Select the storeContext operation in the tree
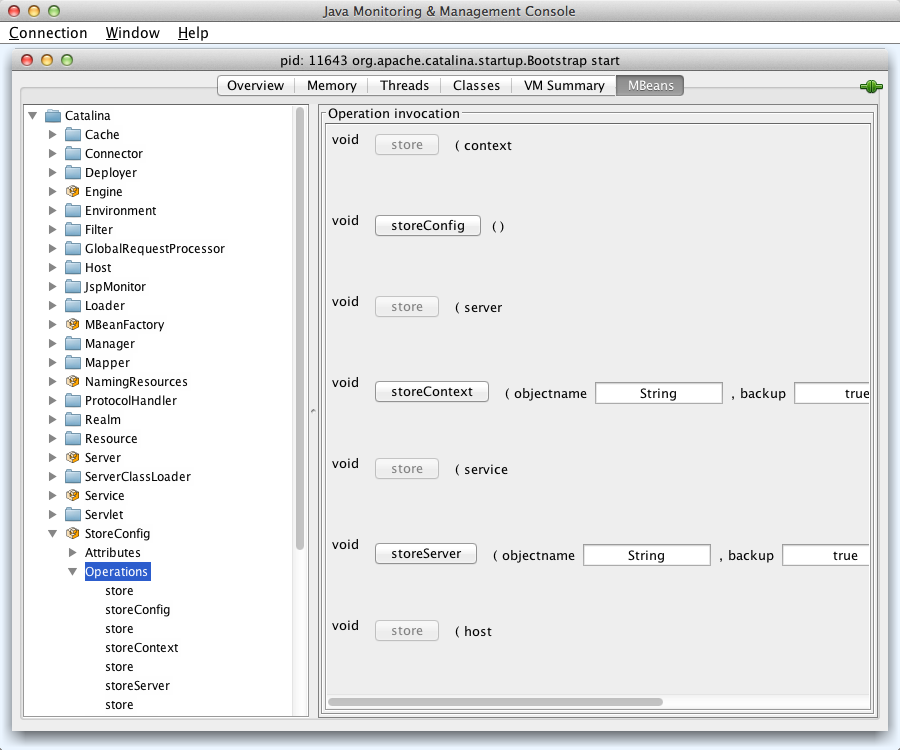 [x=142, y=648]
